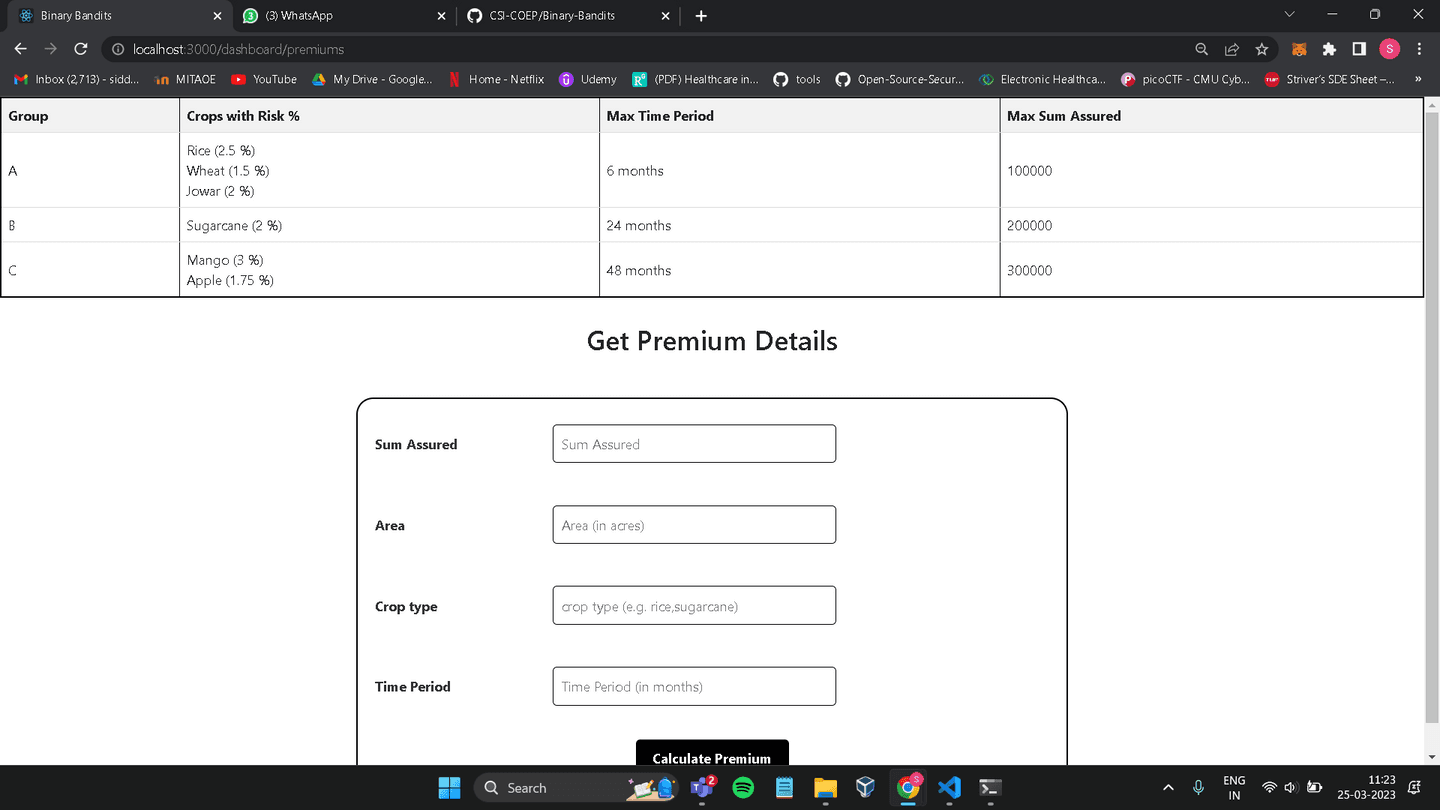
Task: Open the Extensions puzzle menu
Action: [1329, 49]
